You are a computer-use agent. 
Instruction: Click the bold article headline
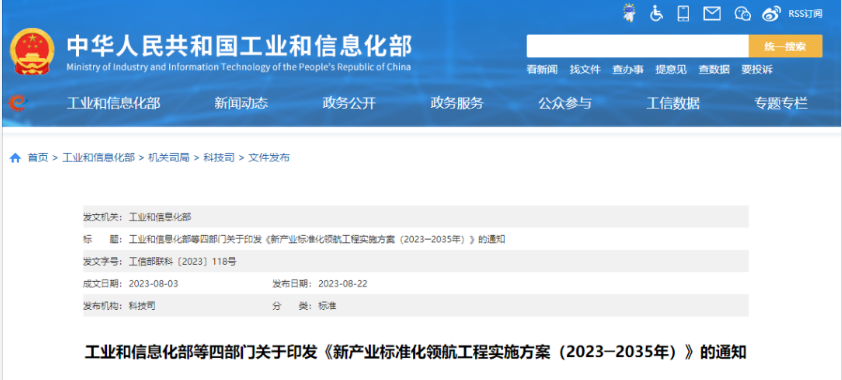click(x=416, y=353)
